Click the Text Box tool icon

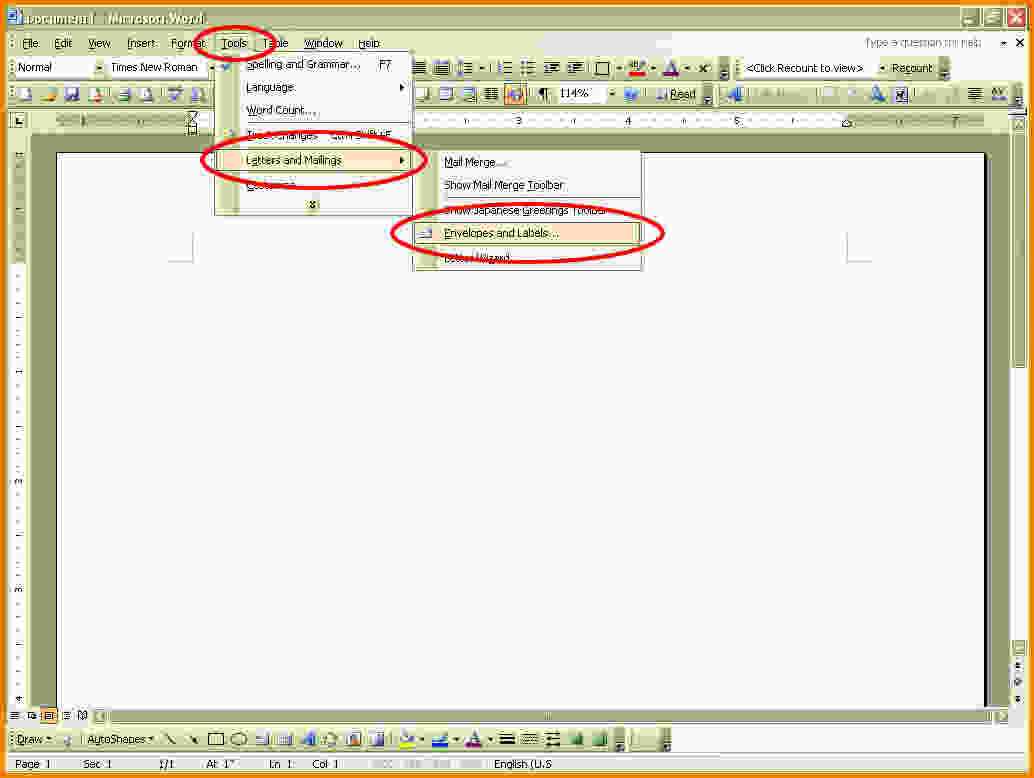pos(262,739)
